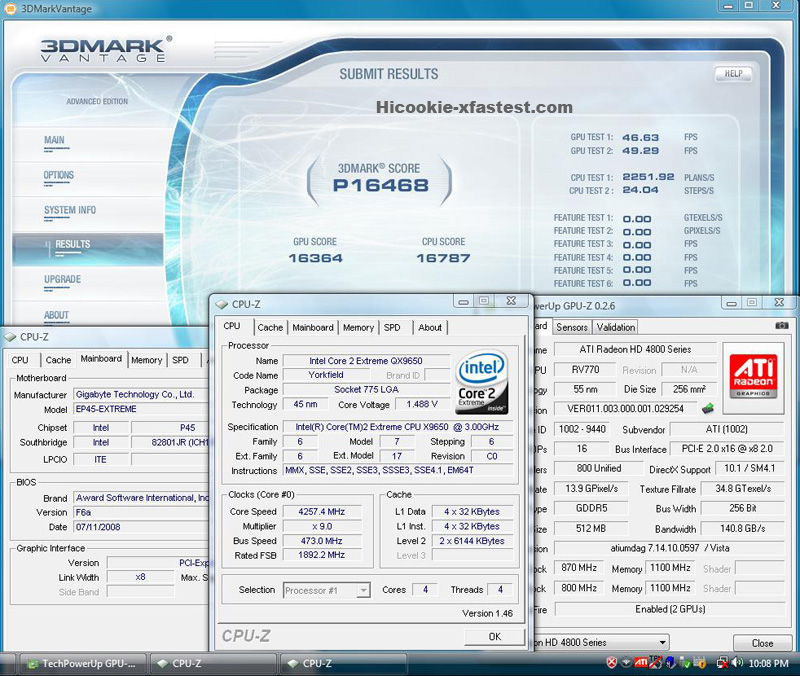Click the taskbar clock showing 10:08 PM
This screenshot has height=676, width=800.
pyautogui.click(x=769, y=663)
